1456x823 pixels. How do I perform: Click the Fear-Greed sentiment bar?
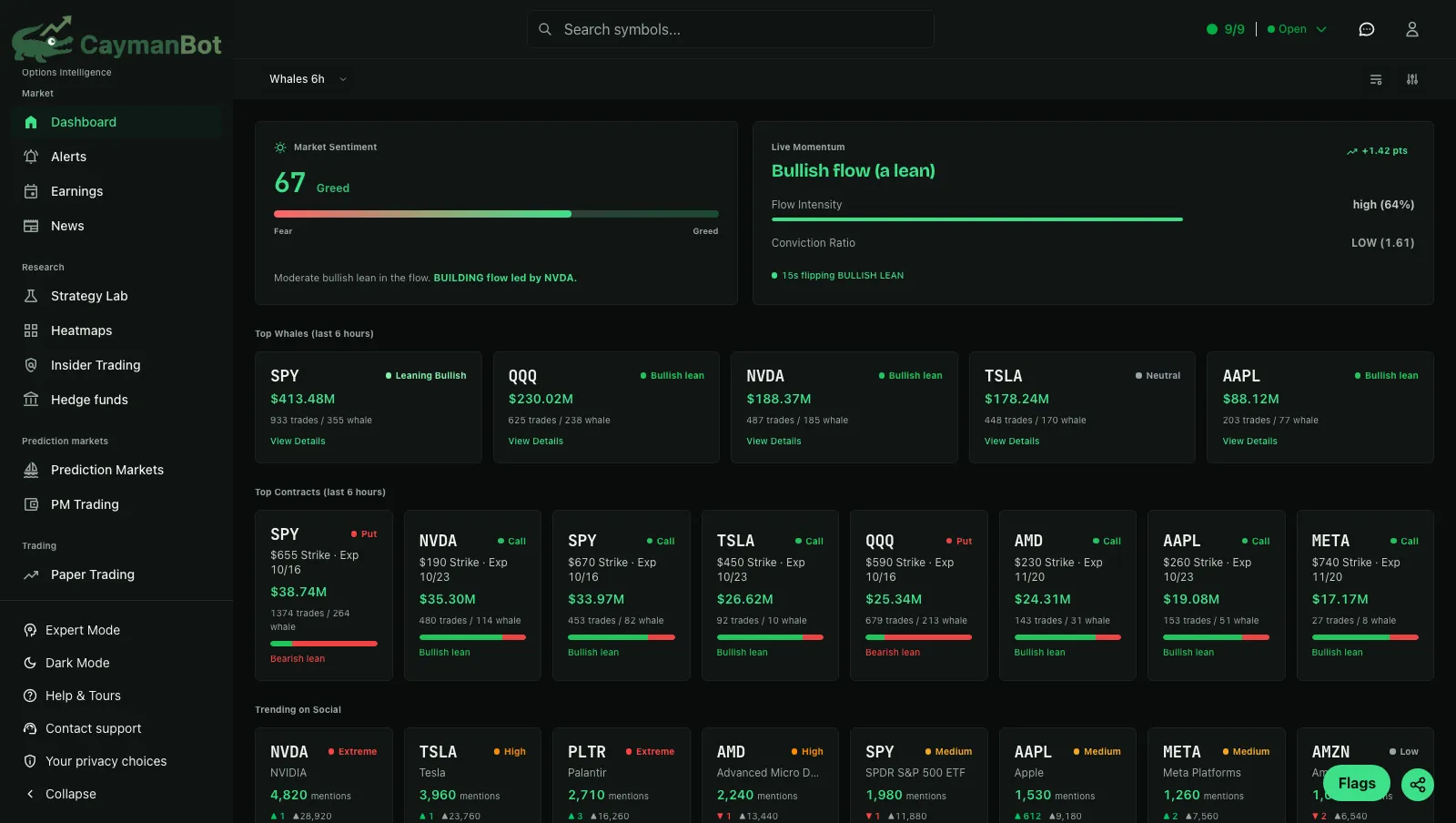pos(496,214)
